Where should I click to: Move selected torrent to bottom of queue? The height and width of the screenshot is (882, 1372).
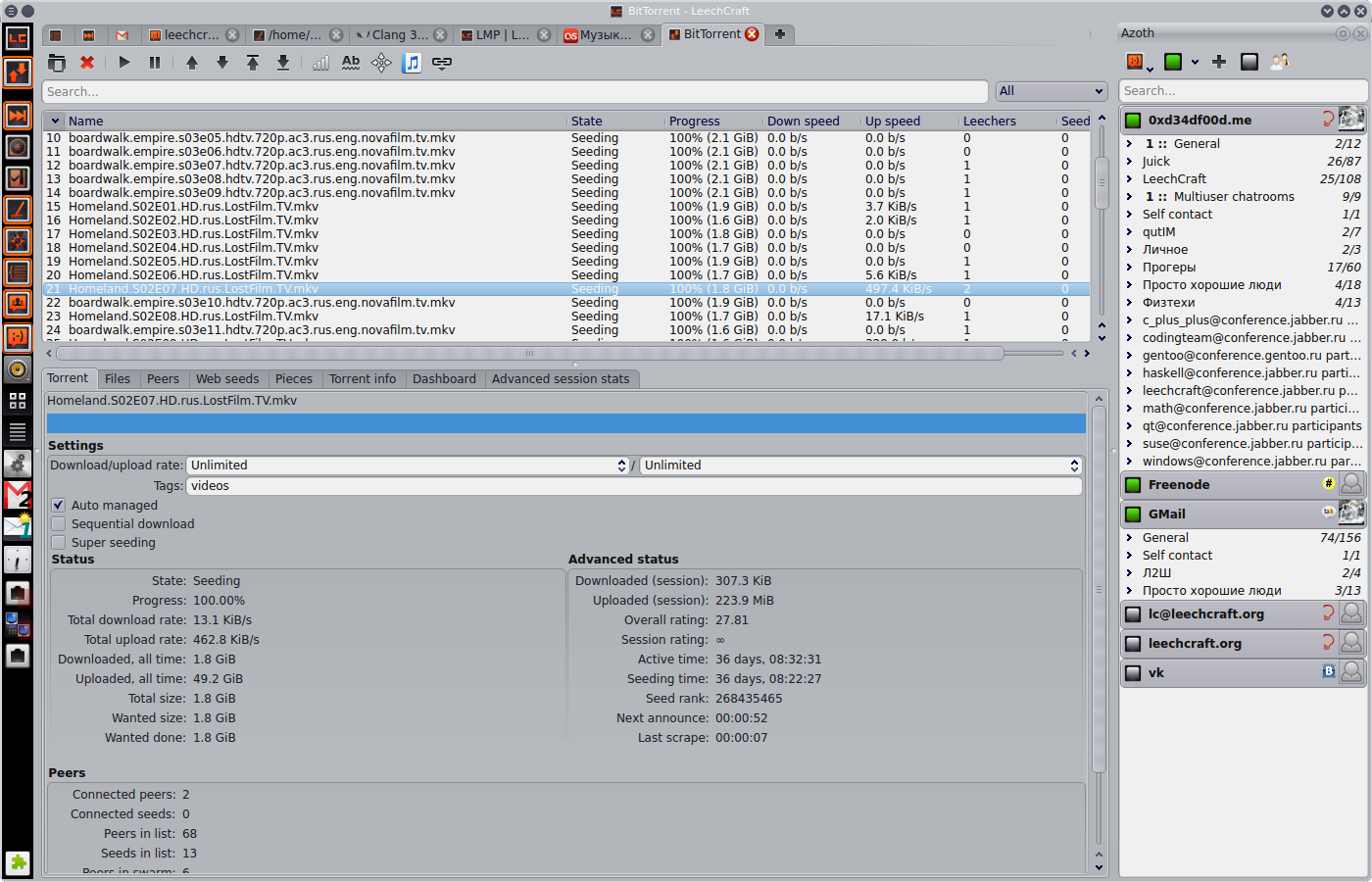pos(283,63)
